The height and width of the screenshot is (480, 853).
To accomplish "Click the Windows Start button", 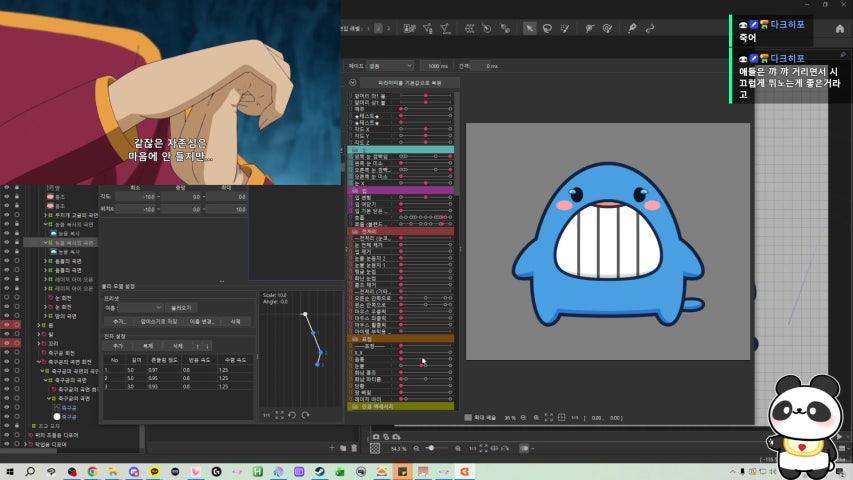I will click(x=10, y=471).
